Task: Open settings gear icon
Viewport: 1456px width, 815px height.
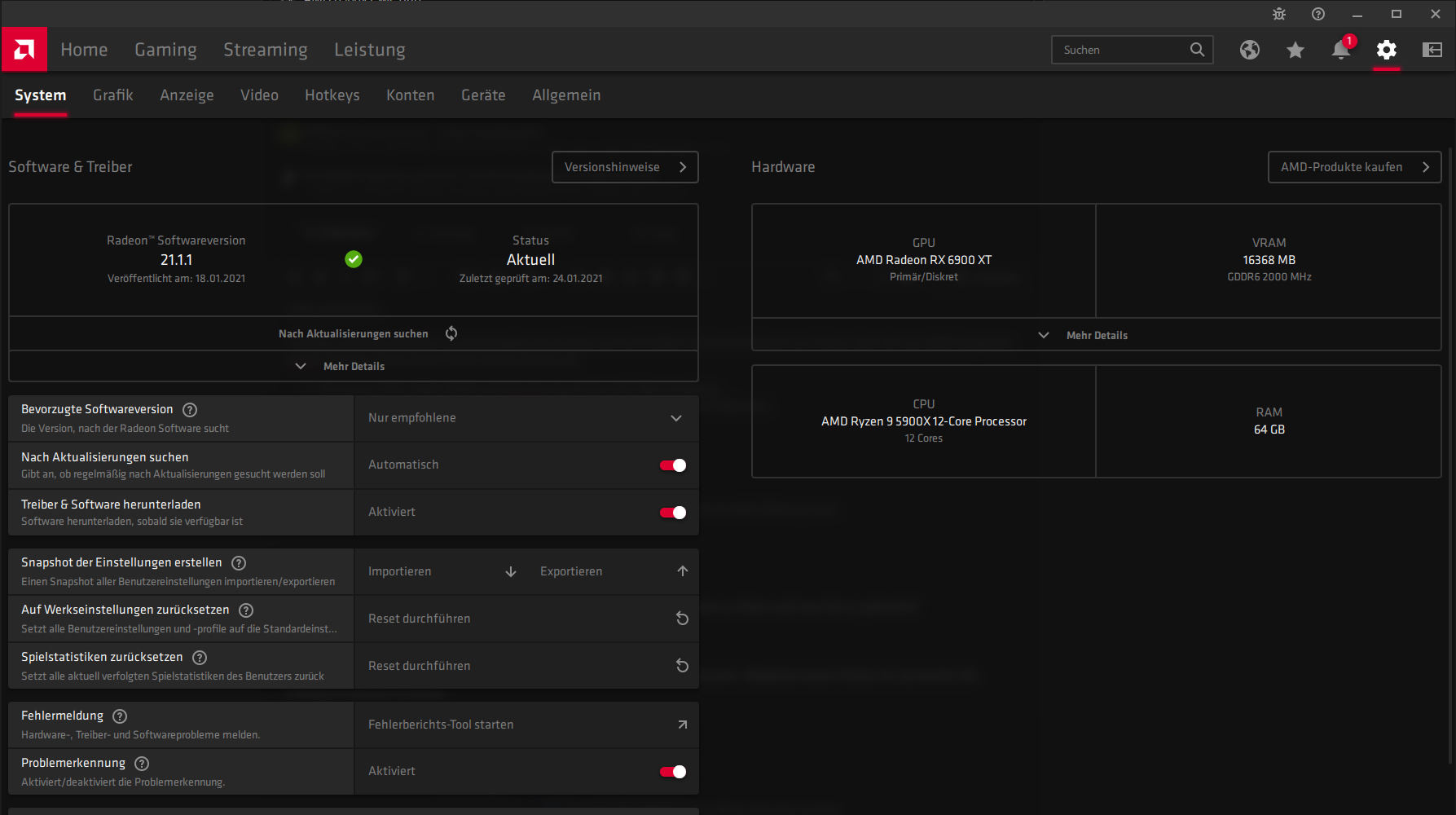Action: pyautogui.click(x=1387, y=50)
